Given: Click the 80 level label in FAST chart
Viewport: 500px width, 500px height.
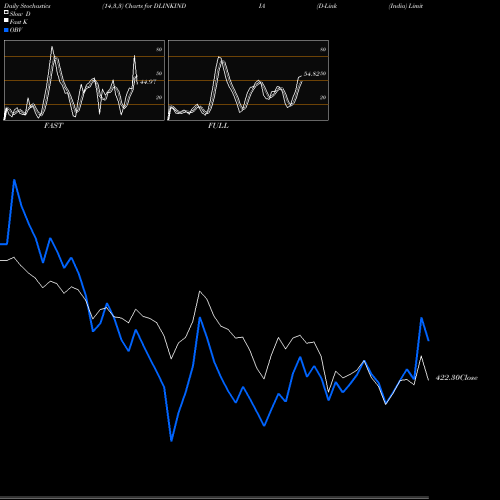Looking at the screenshot, I should click(x=159, y=49).
